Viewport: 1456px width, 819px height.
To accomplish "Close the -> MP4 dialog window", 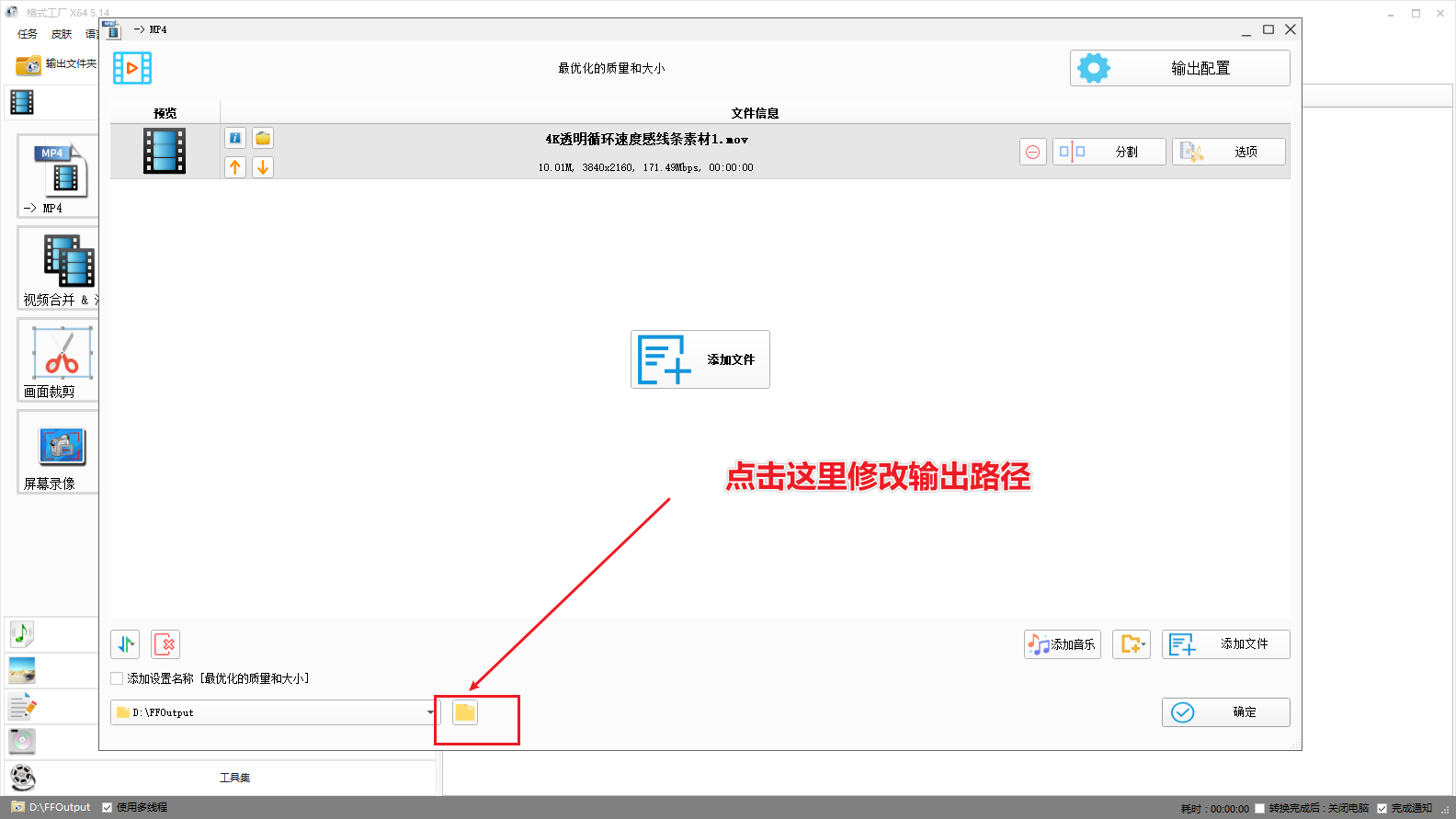I will 1291,29.
